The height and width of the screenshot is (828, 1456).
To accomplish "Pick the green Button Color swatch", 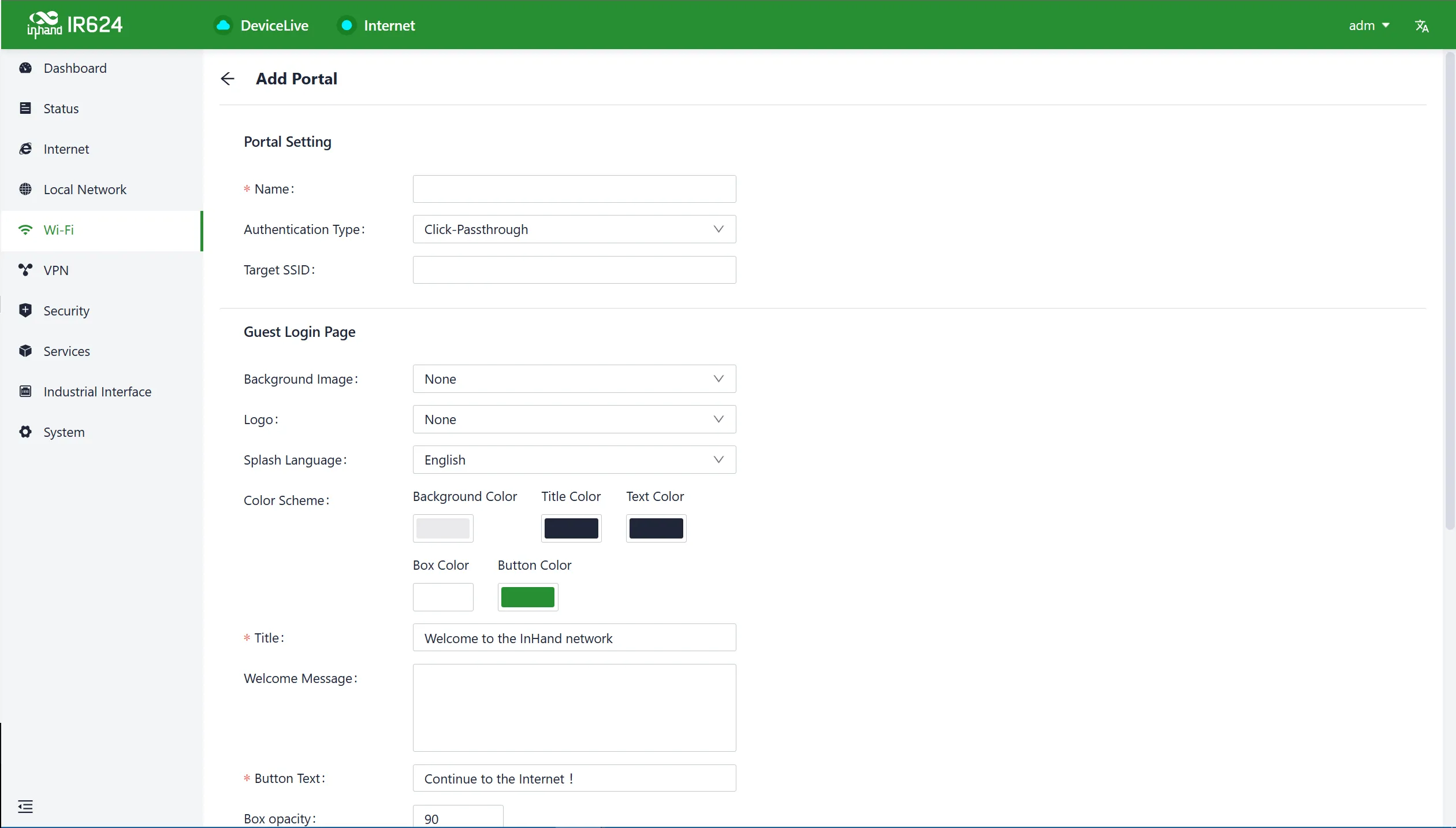I will pyautogui.click(x=528, y=597).
